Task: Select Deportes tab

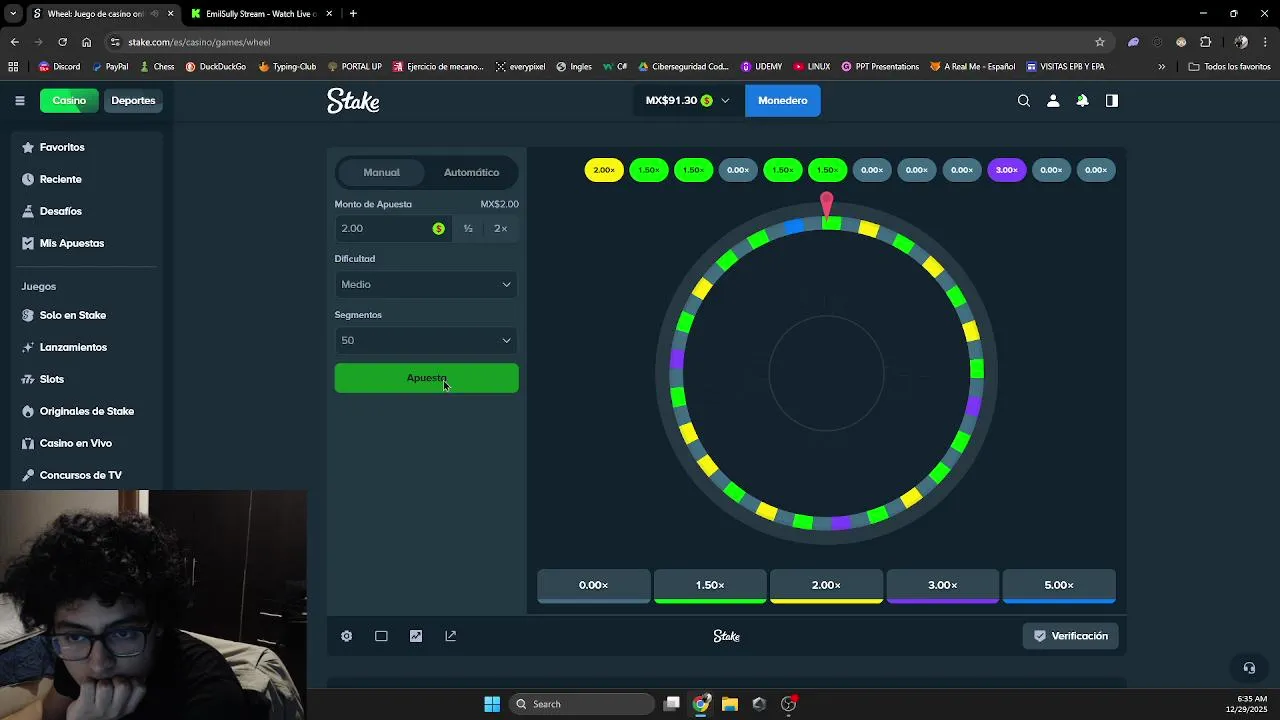Action: (x=133, y=100)
